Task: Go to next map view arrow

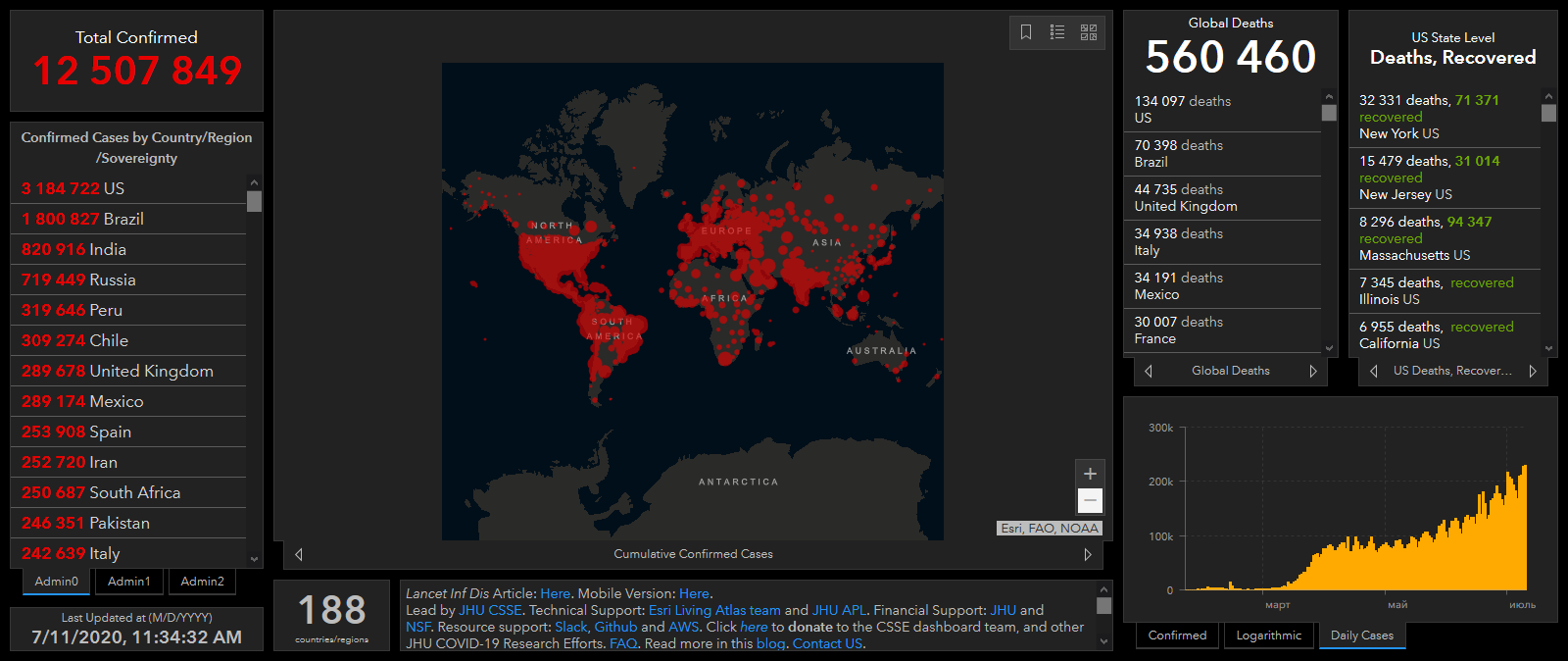Action: pos(1088,554)
